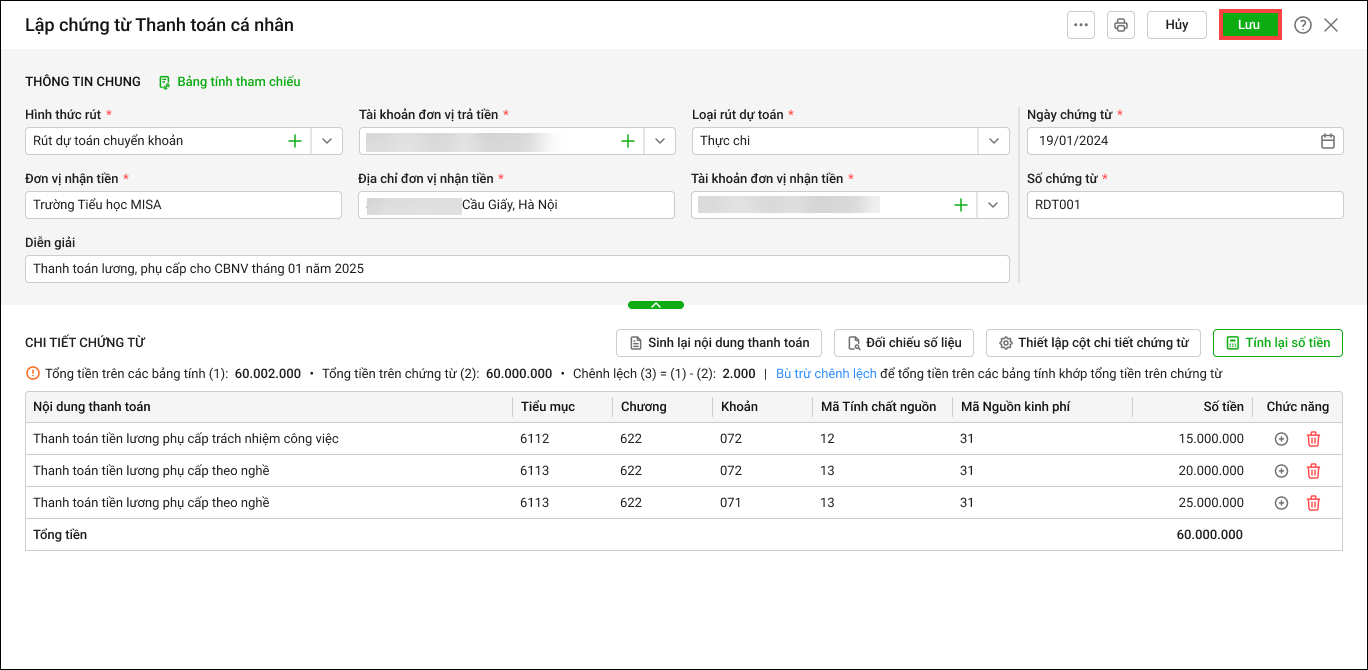Delete the 15.000.000 payment row
Image resolution: width=1368 pixels, height=670 pixels.
pos(1314,439)
